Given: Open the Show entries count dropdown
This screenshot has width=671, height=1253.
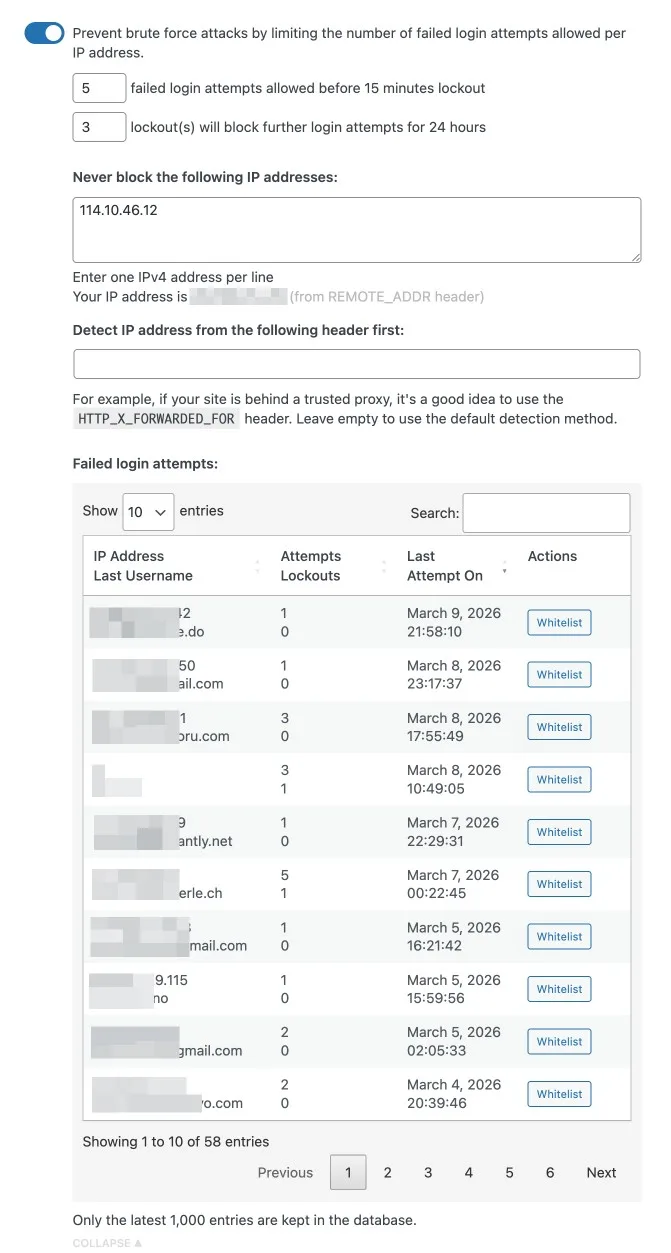Looking at the screenshot, I should point(148,511).
